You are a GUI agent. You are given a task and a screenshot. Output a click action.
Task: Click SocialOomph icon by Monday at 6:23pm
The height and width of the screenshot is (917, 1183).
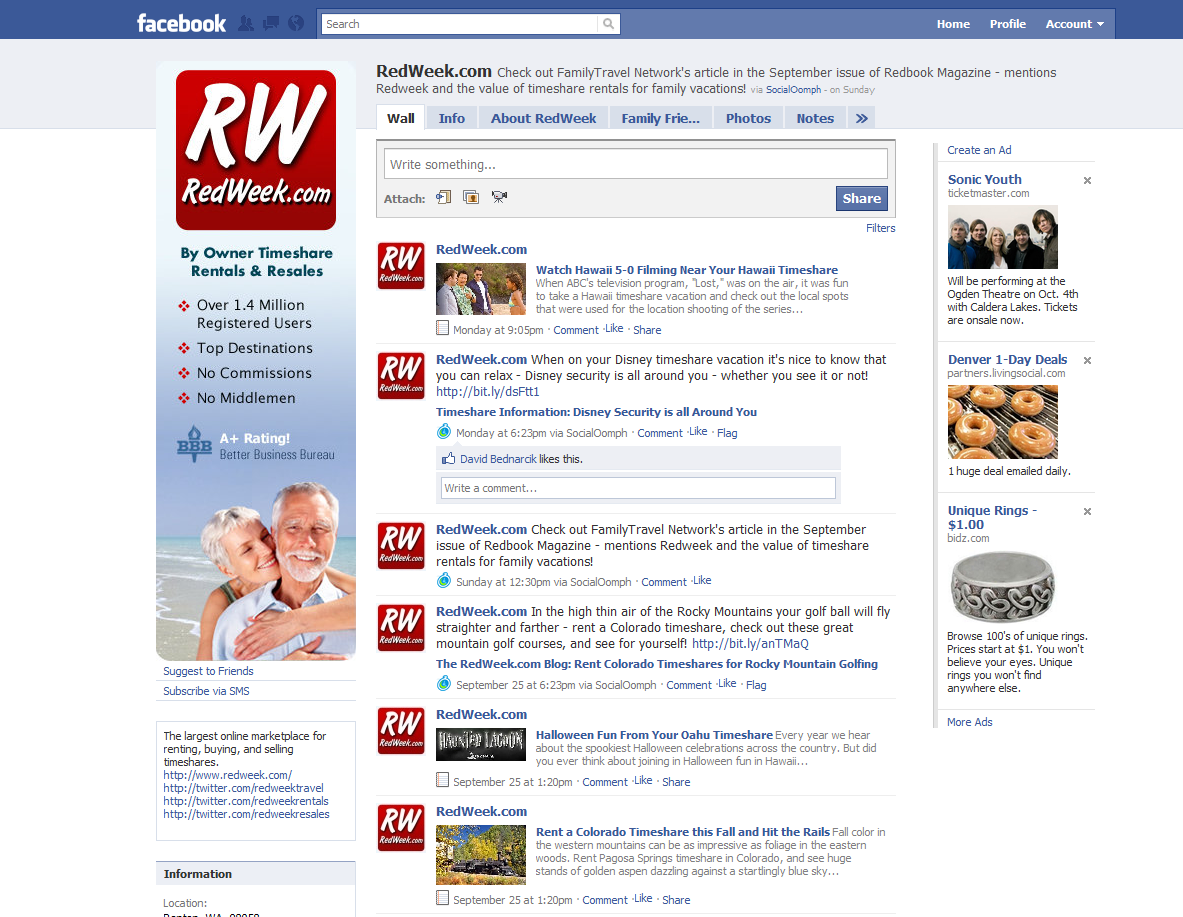444,432
